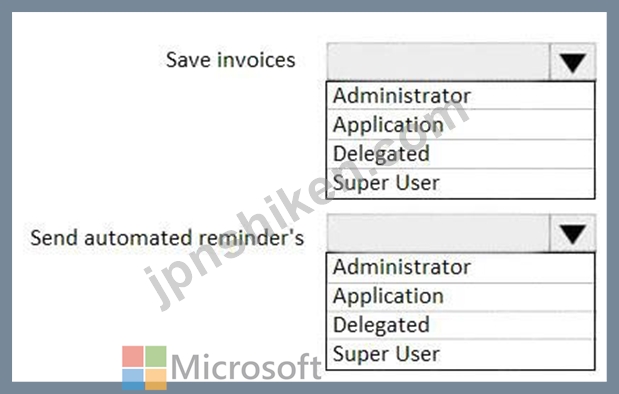619x394 pixels.
Task: Click the blue square in Microsoft logo
Action: [x=133, y=379]
